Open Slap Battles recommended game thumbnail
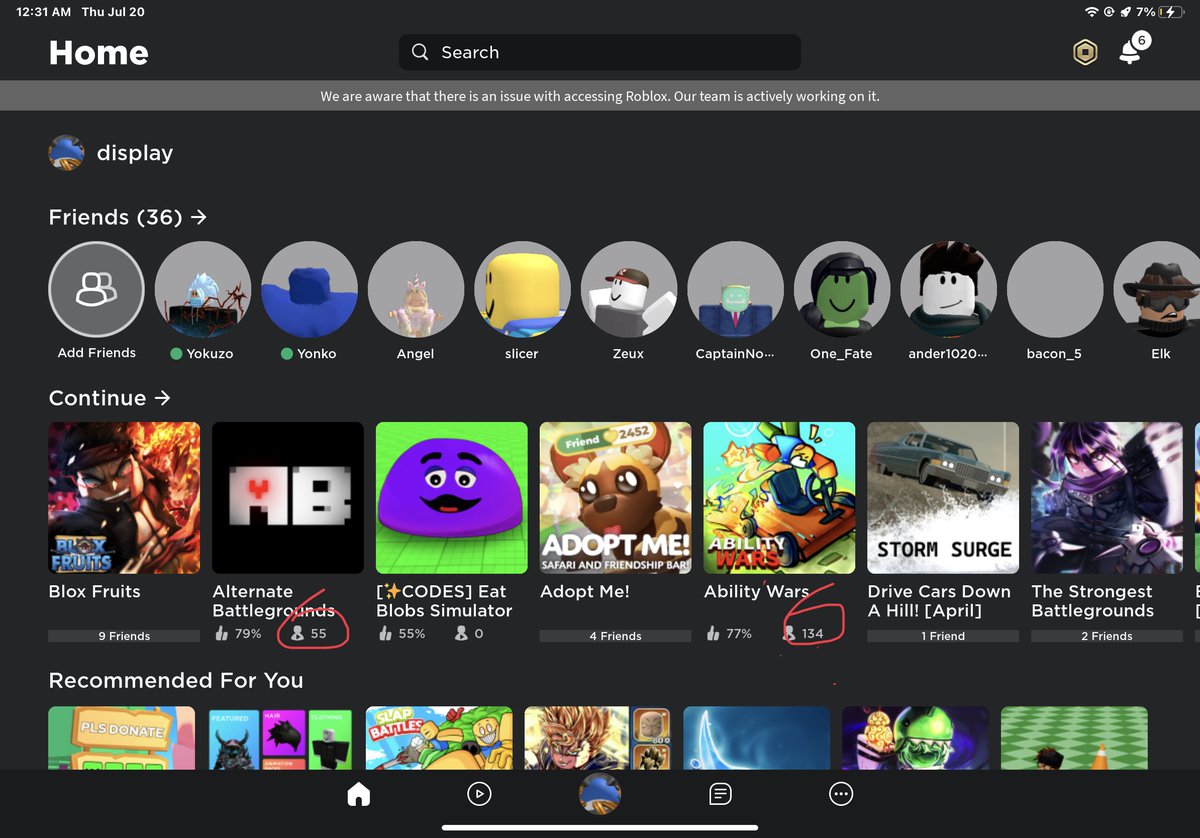The image size is (1200, 838). tap(439, 738)
